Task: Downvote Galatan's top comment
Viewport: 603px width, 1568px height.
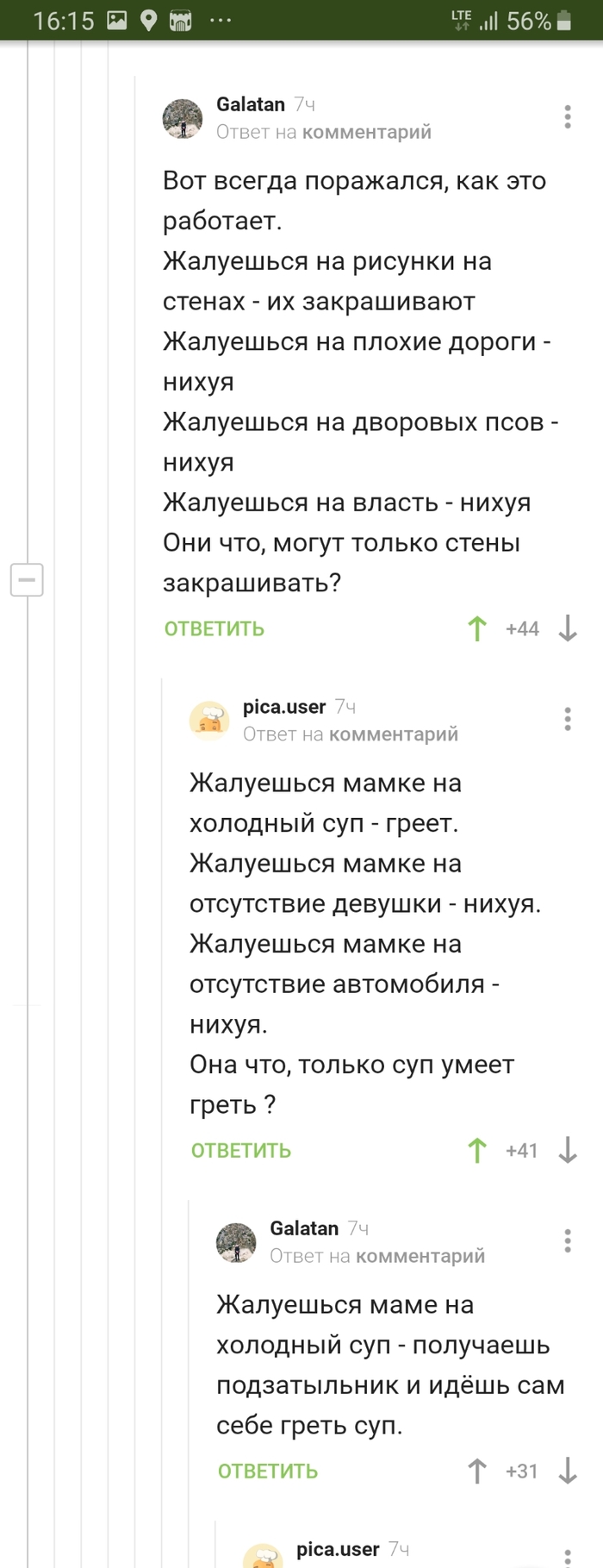Action: pos(568,628)
